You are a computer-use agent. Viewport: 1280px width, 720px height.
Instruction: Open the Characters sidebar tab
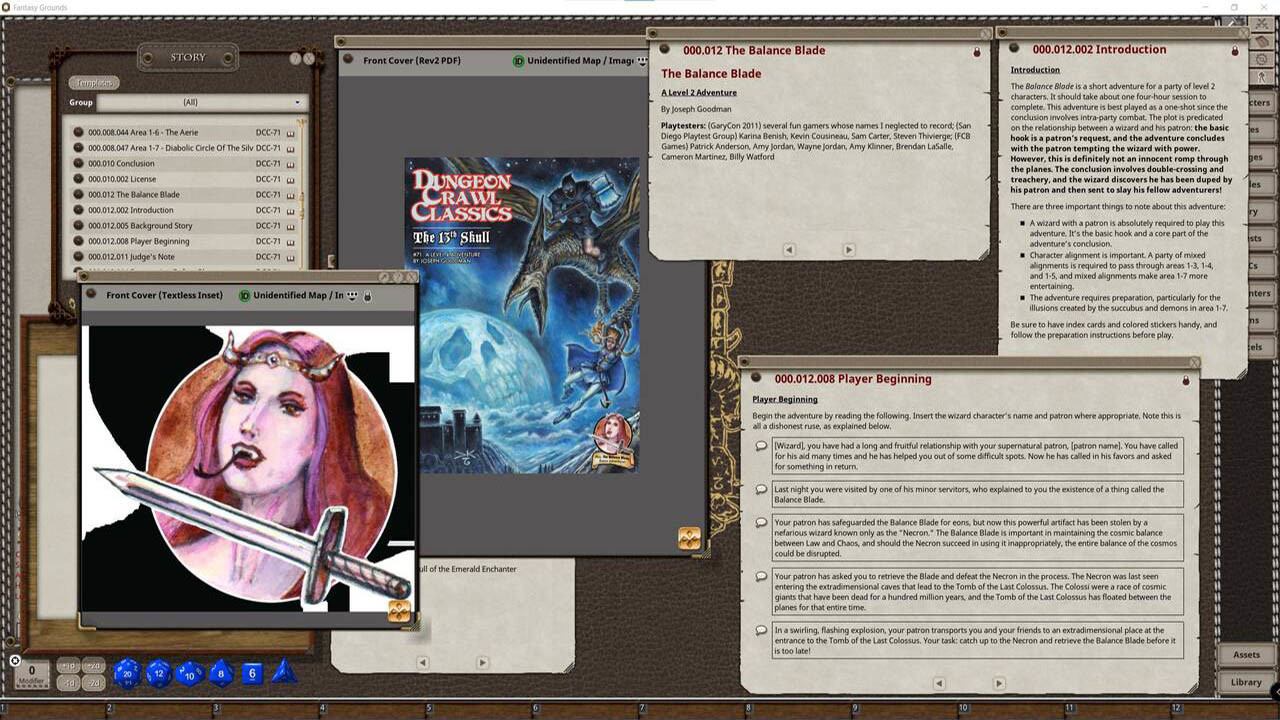[x=1262, y=103]
